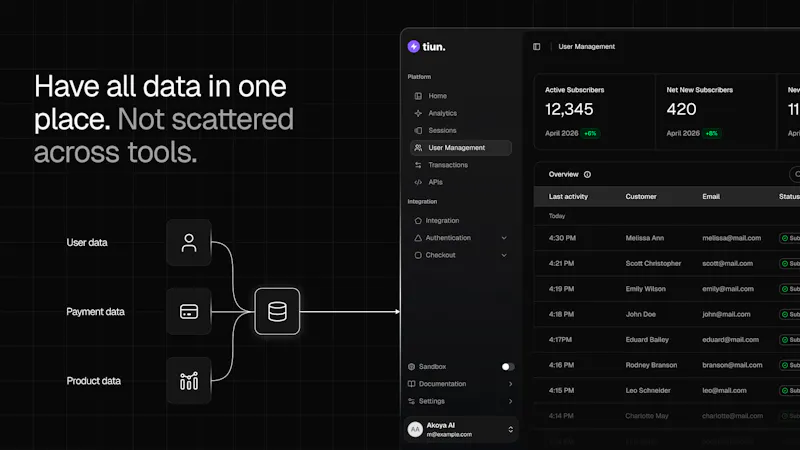Click customer name Scott Christopher
The image size is (800, 450).
tap(653, 264)
